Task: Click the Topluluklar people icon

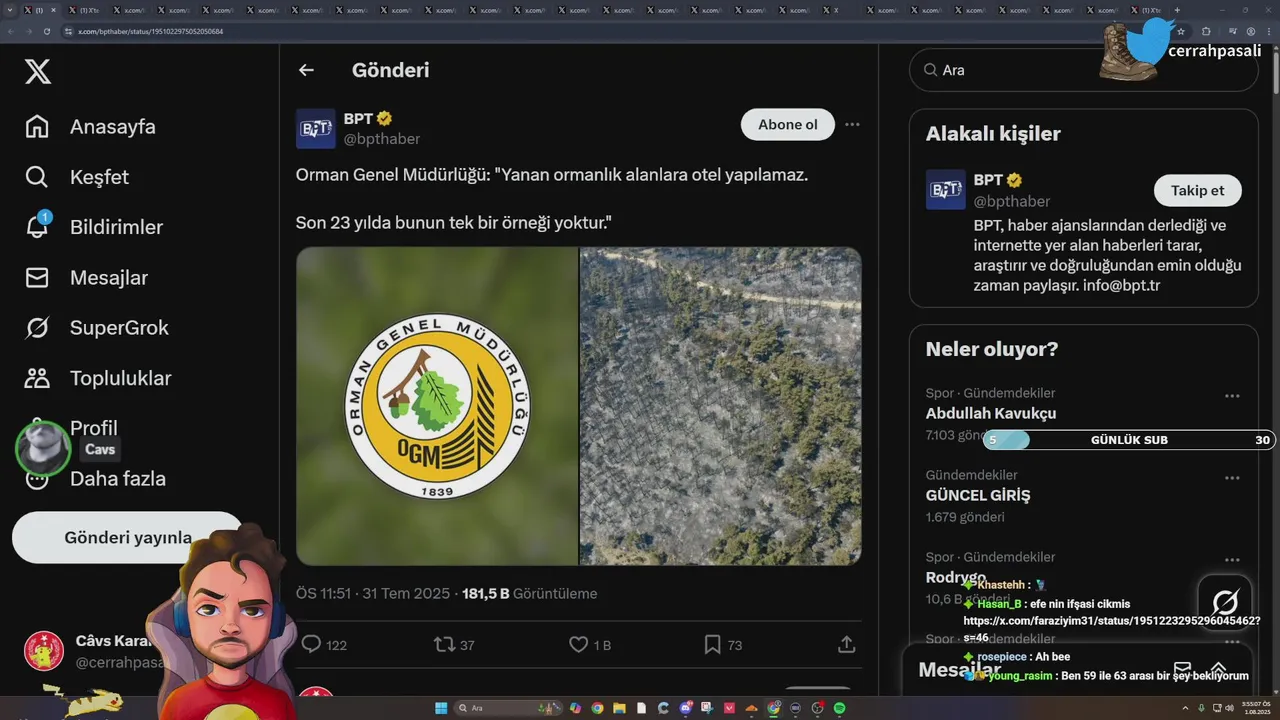Action: point(37,378)
